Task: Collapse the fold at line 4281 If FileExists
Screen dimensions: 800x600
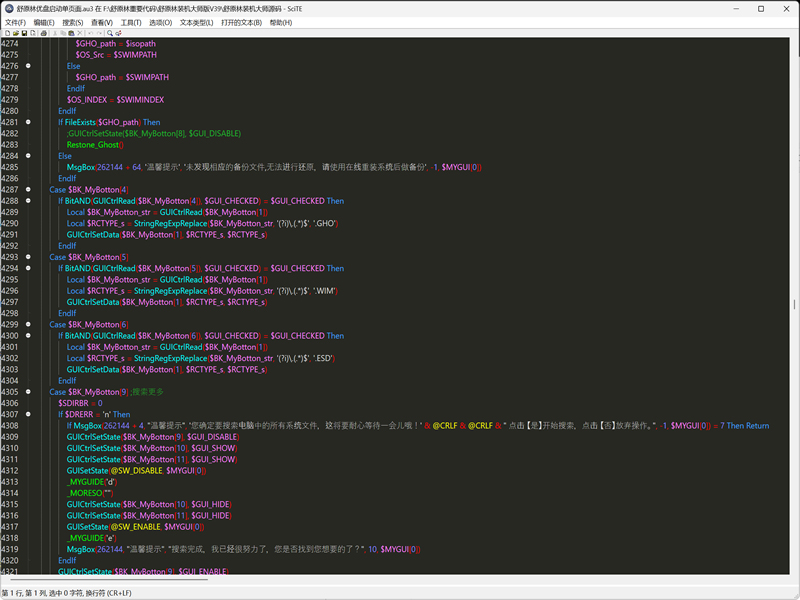Action: coord(28,122)
